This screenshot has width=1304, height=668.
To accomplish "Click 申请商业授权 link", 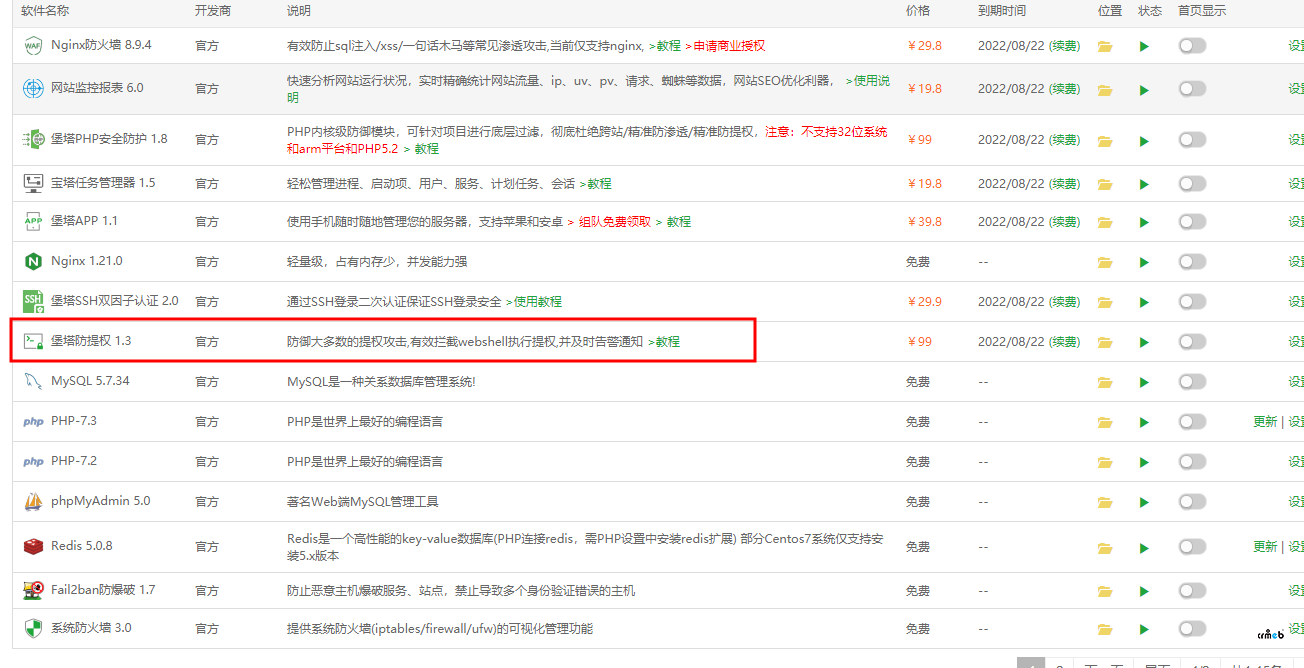I will coord(726,45).
